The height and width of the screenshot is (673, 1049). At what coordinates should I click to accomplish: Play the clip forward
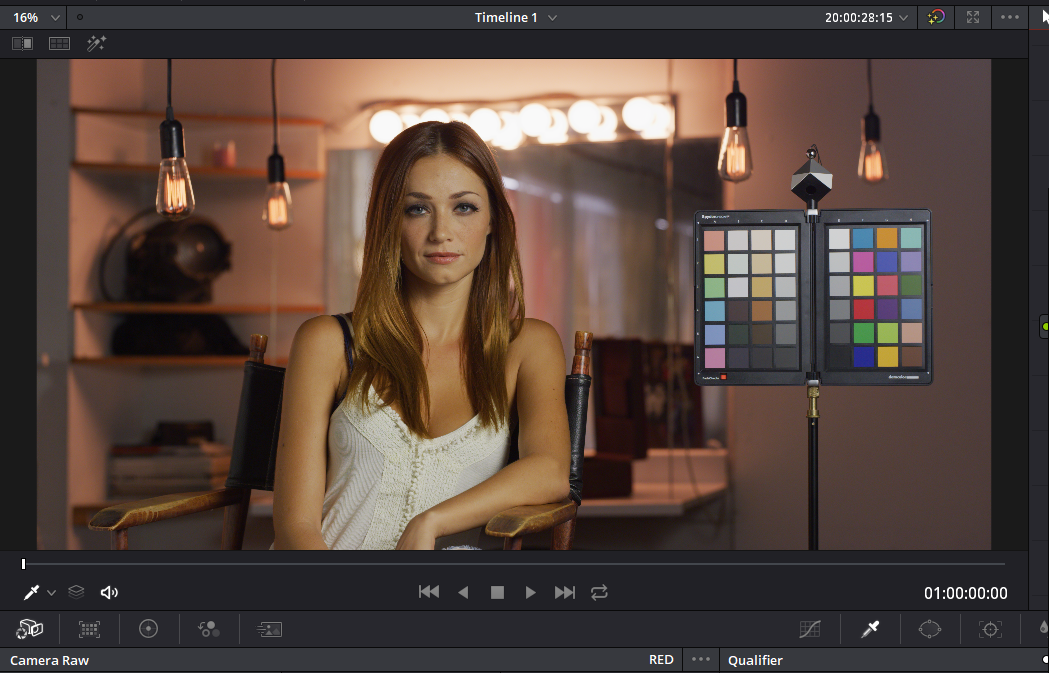(x=531, y=592)
